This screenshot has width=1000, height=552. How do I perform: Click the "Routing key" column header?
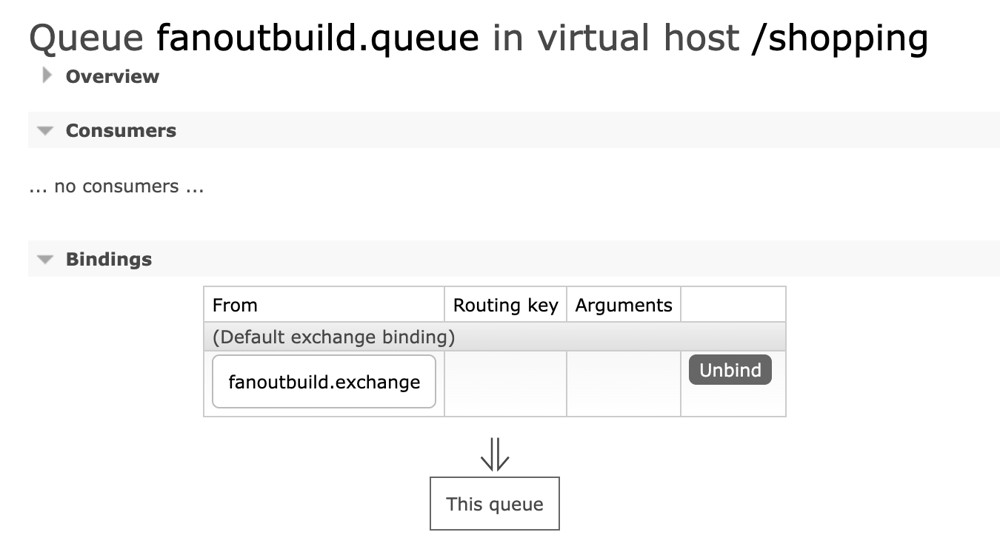coord(505,305)
